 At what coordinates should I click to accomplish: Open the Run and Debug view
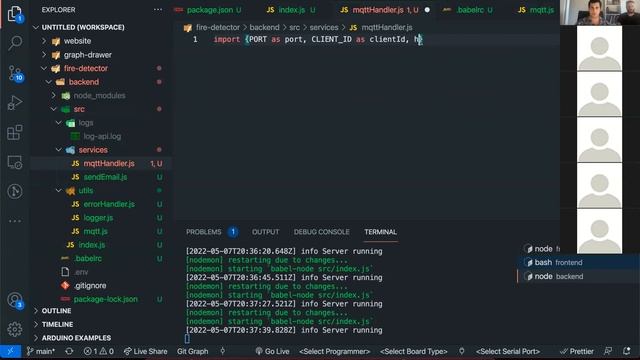click(15, 102)
